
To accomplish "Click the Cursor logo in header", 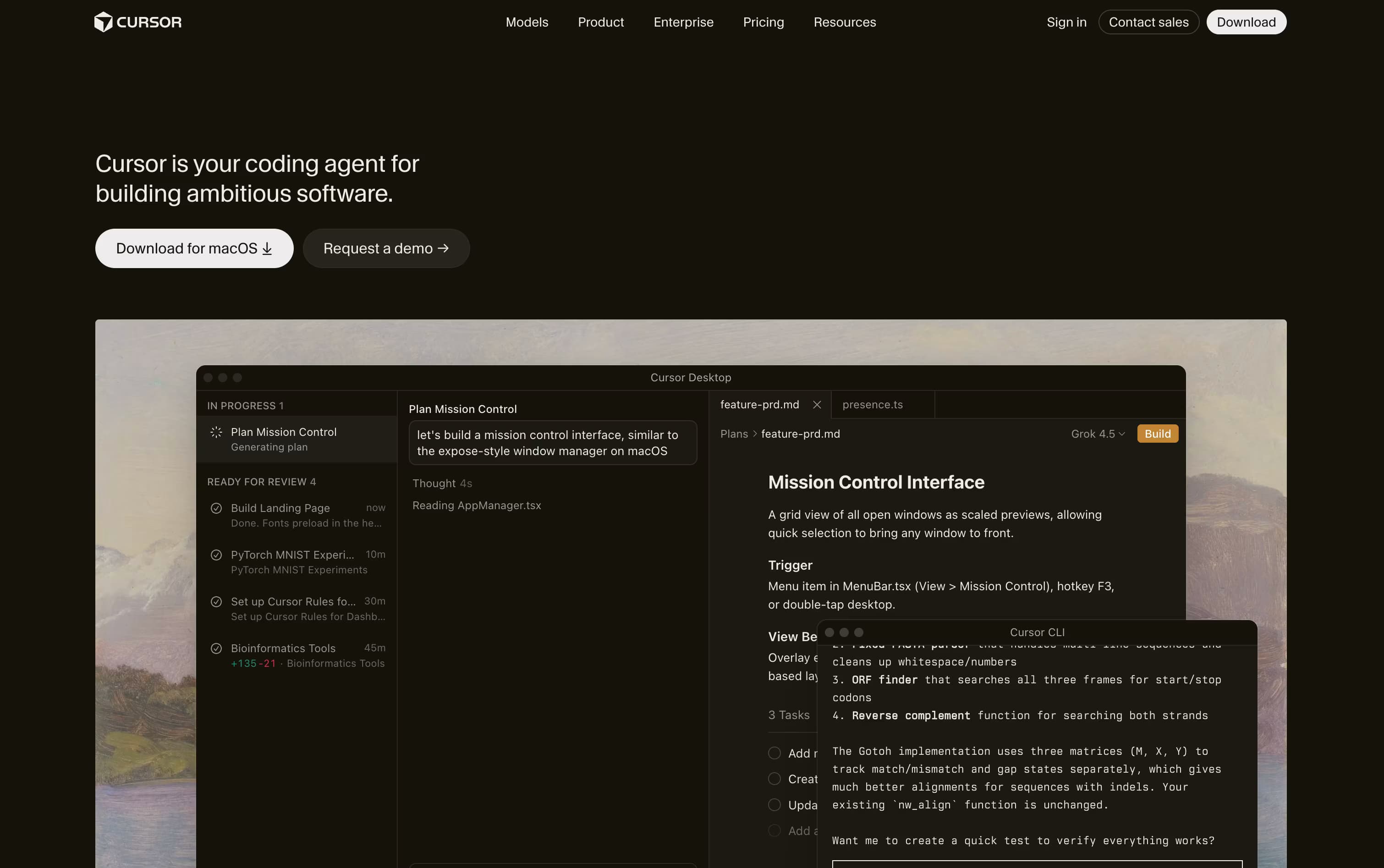I will pyautogui.click(x=138, y=22).
